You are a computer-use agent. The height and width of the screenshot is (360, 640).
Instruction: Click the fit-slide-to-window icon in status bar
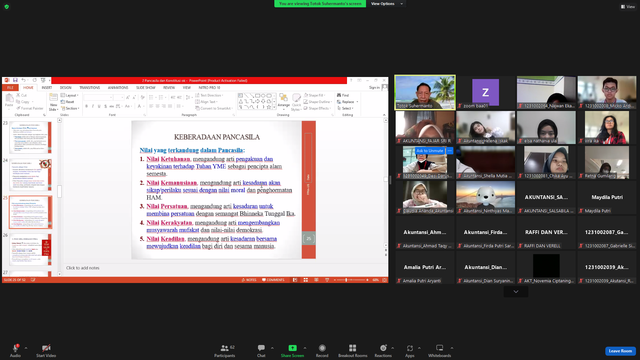(384, 280)
